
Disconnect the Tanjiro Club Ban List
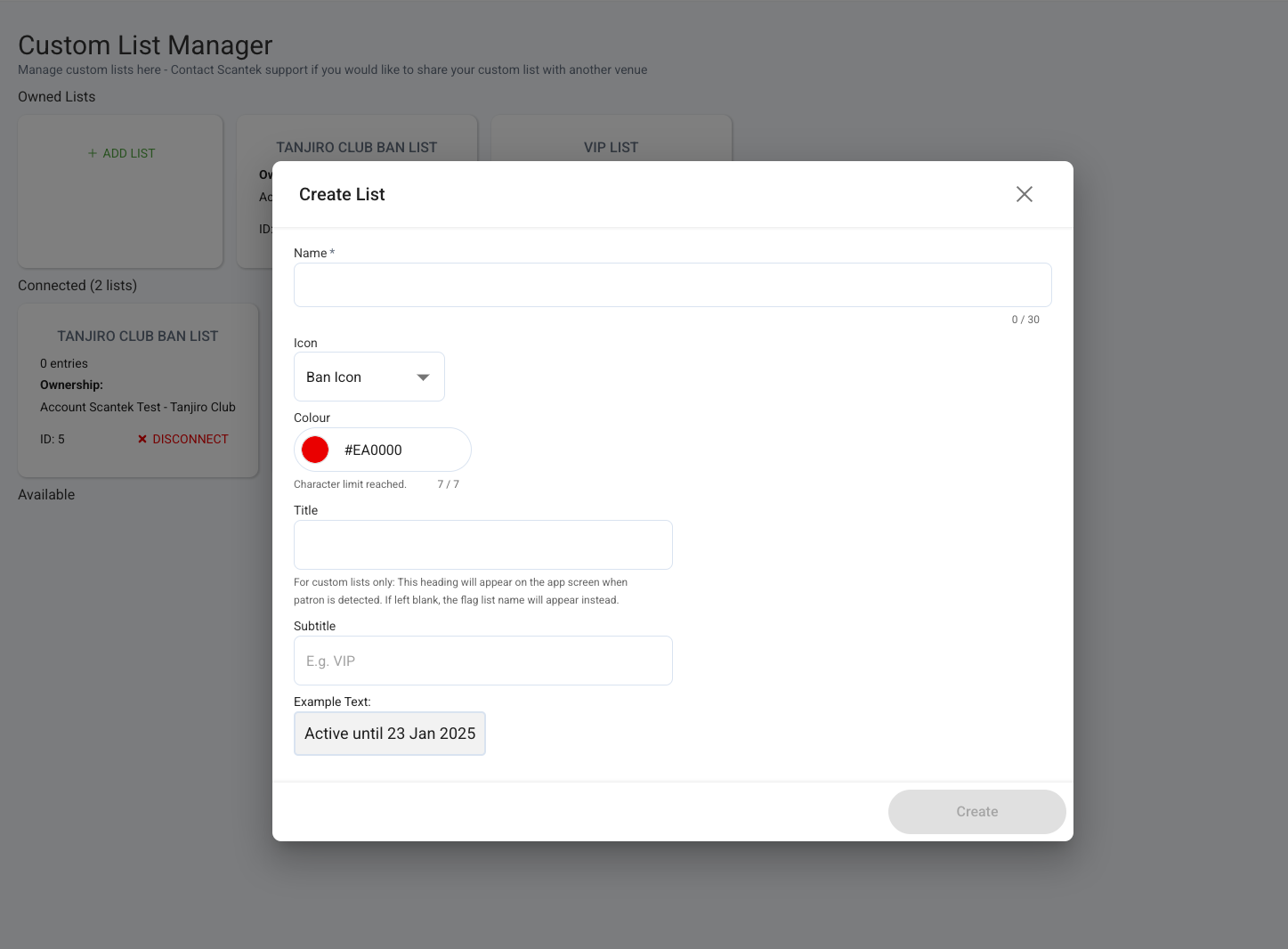coord(182,439)
